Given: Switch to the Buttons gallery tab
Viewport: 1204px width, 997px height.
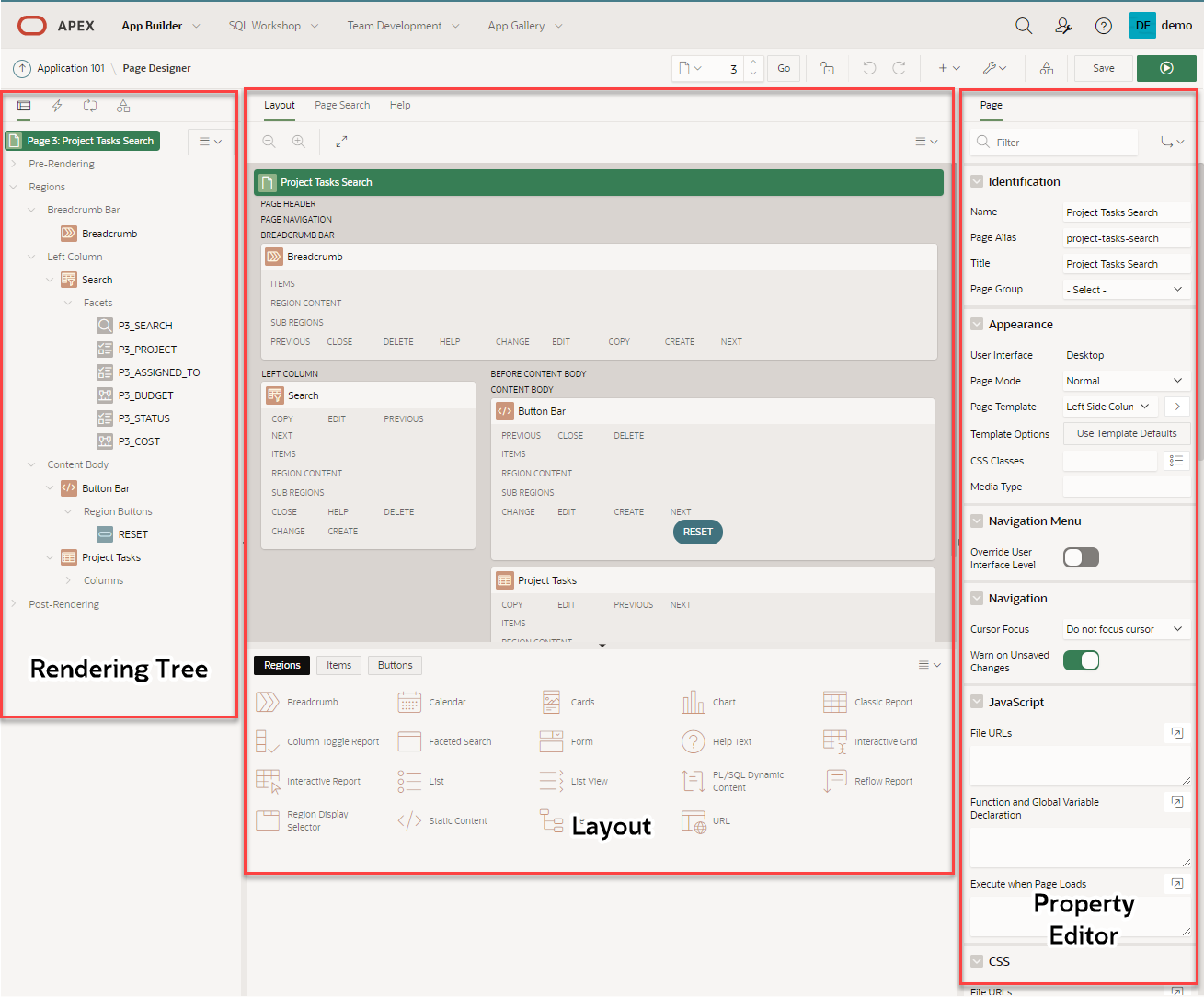Looking at the screenshot, I should coord(395,665).
